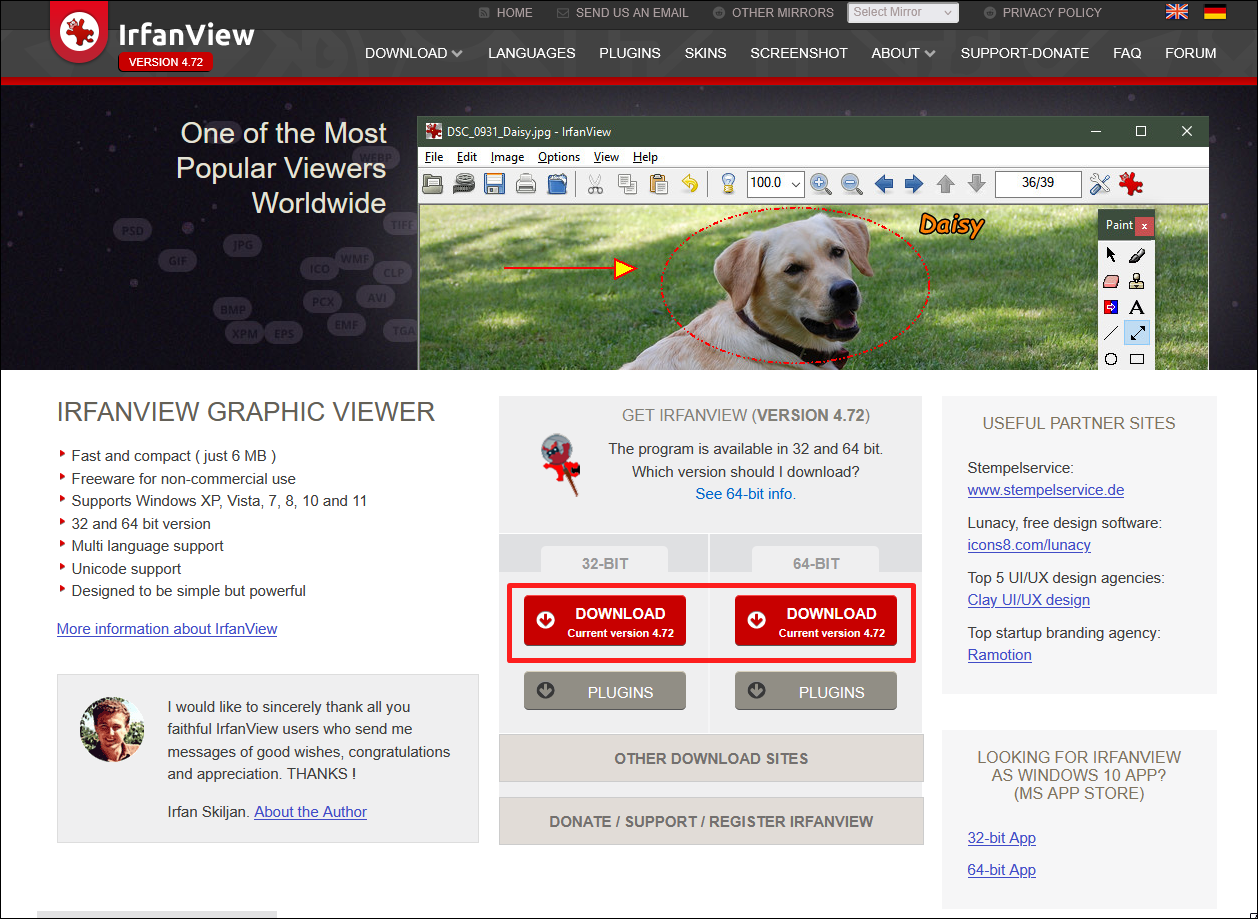
Task: Click the Cut scissors icon in IrfanView toolbar
Action: (595, 184)
